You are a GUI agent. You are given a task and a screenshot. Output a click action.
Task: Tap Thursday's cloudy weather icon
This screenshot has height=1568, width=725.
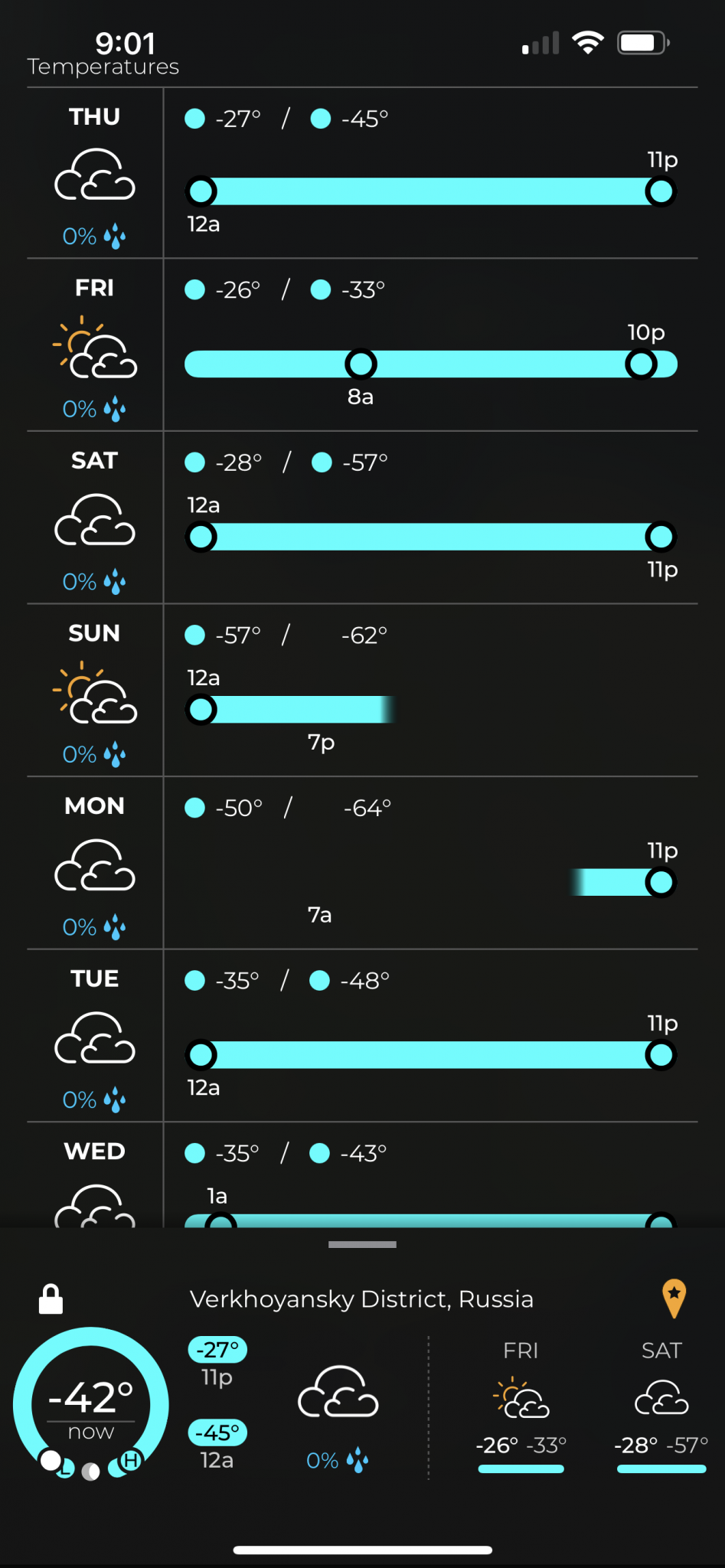pos(95,175)
